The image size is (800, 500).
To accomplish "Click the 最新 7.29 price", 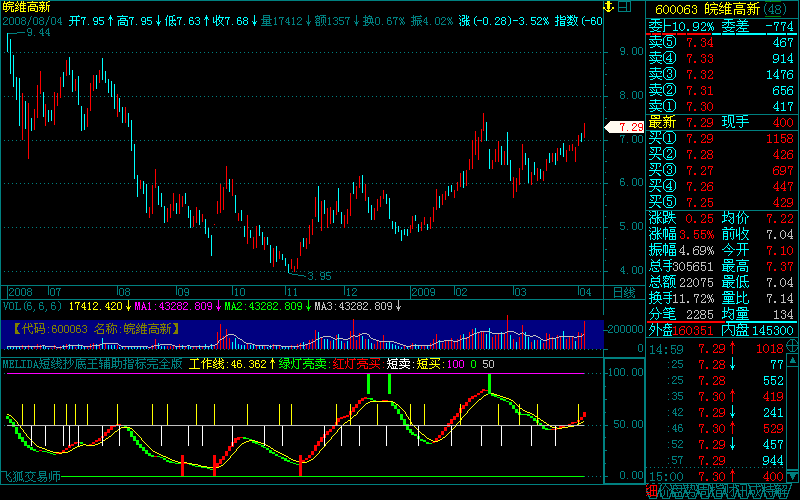I will click(700, 122).
